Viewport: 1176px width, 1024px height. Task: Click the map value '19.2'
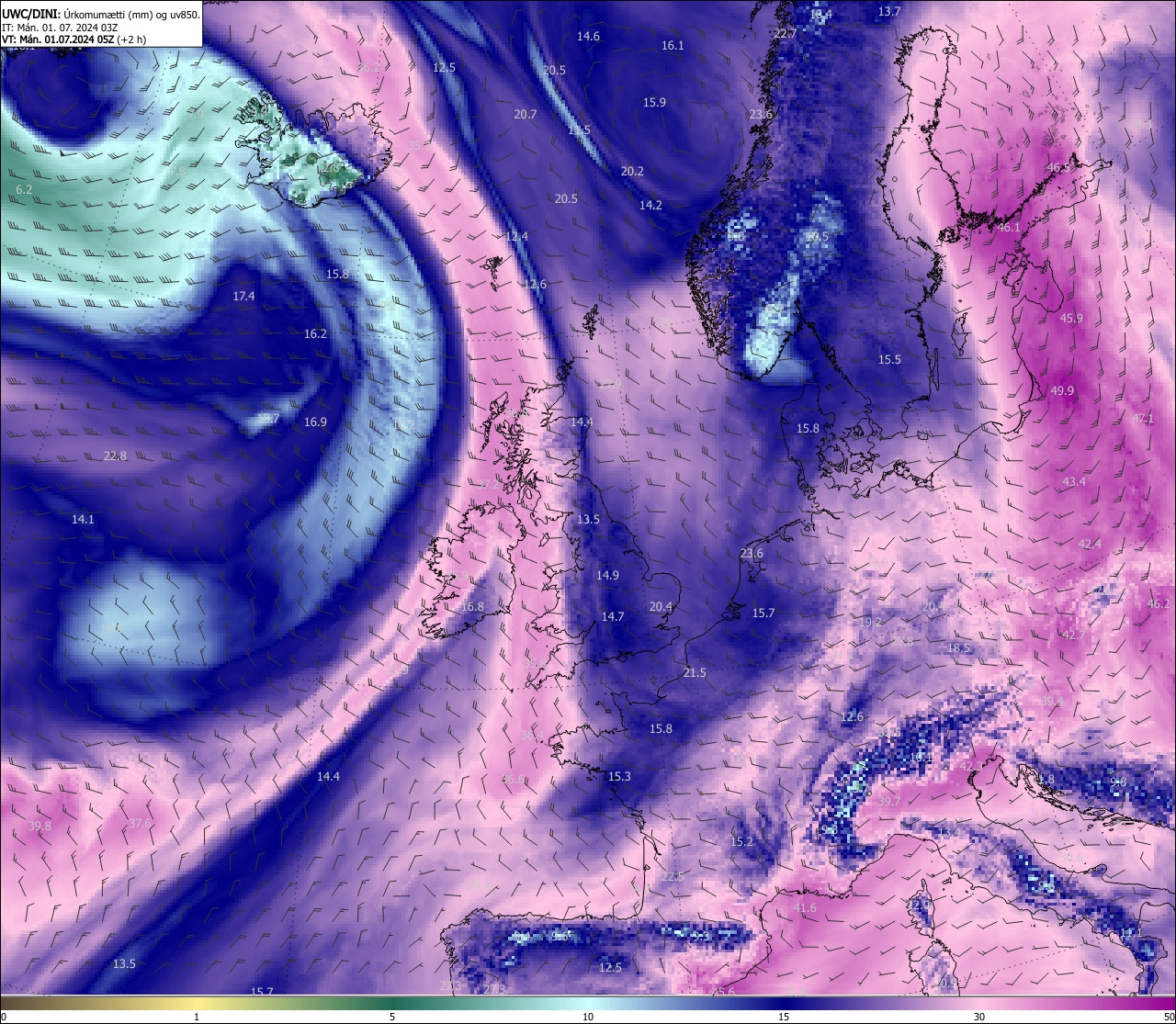tap(871, 623)
